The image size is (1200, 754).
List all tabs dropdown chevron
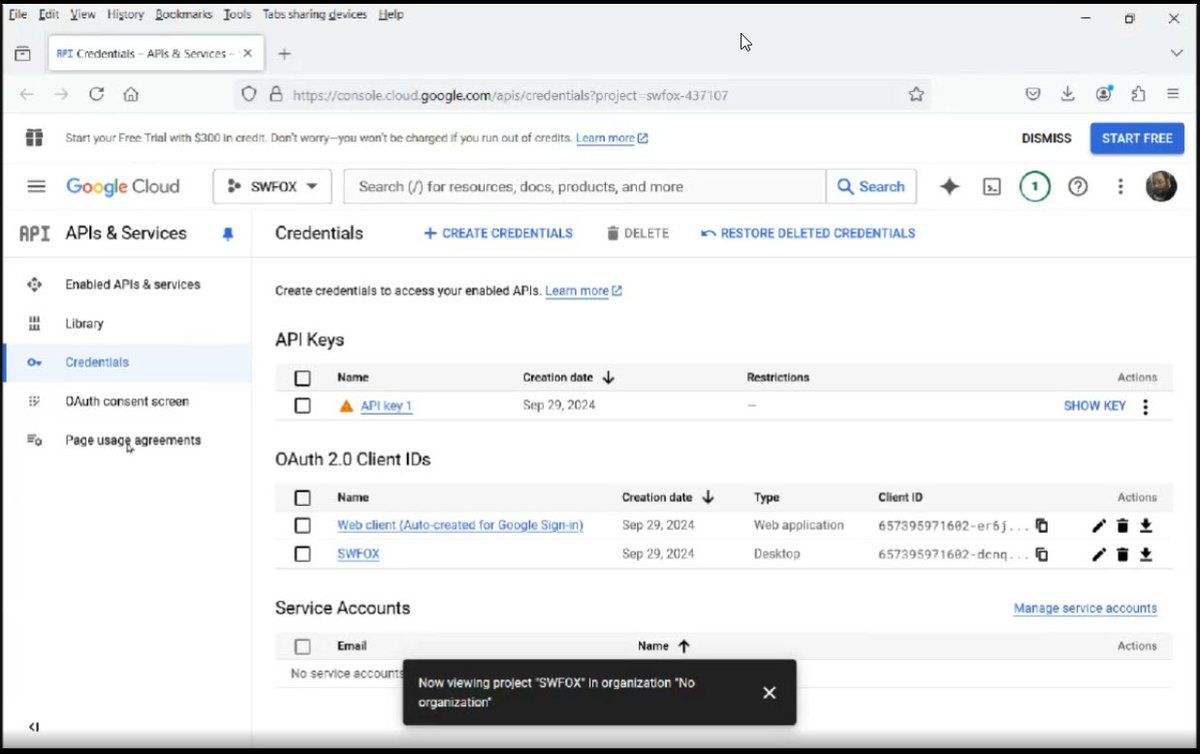tap(1176, 53)
